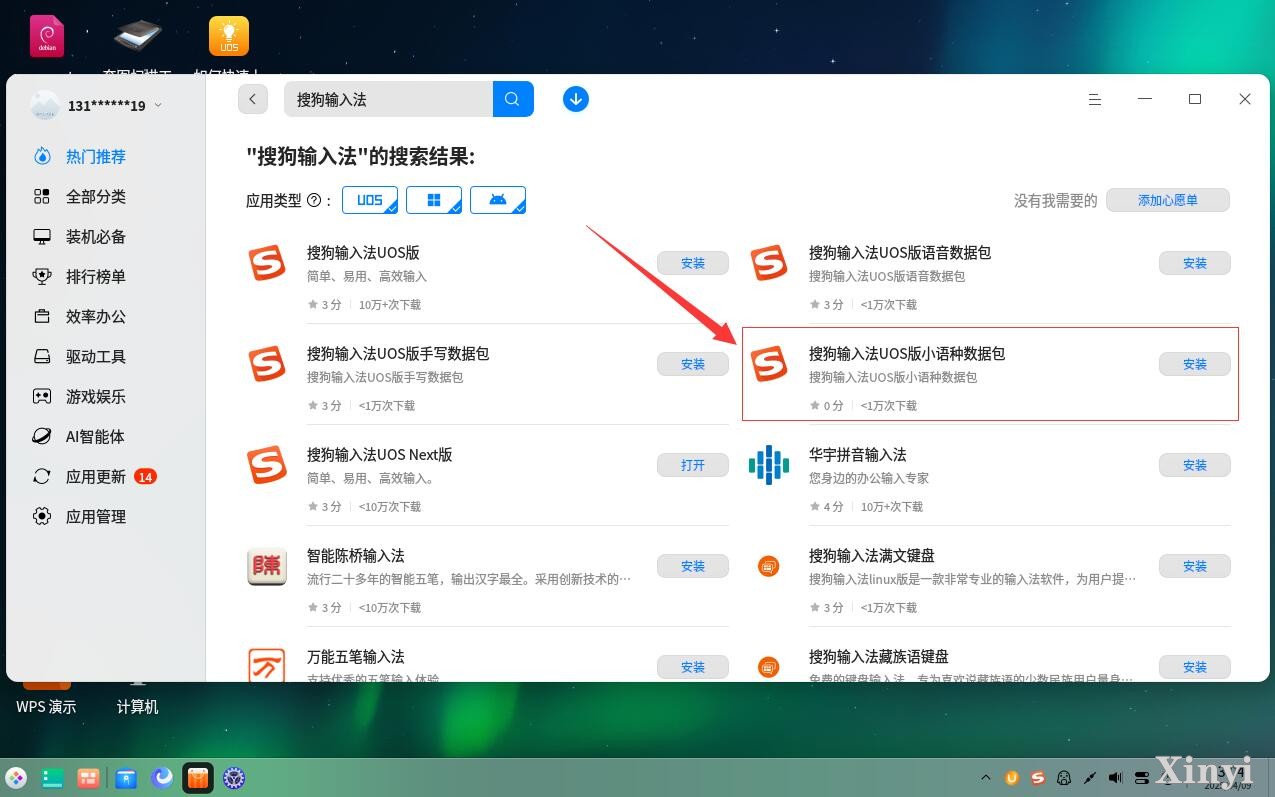Expand the account dropdown next to 131******19
This screenshot has height=797, width=1275.
pyautogui.click(x=158, y=106)
